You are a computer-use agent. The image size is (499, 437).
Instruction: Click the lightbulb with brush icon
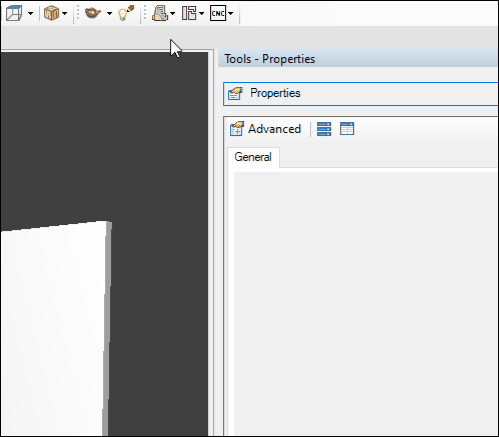tap(126, 13)
